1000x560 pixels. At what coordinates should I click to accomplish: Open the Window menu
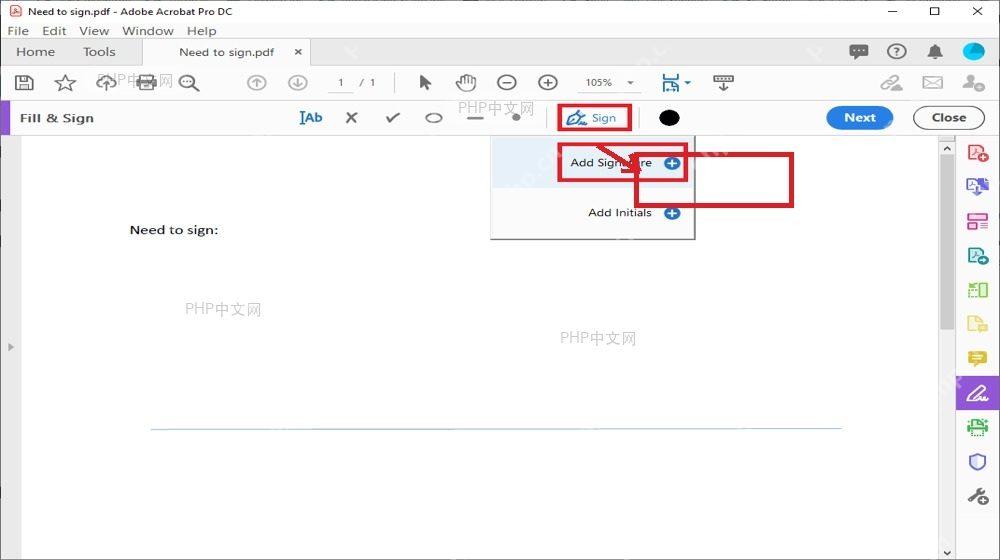pos(148,31)
